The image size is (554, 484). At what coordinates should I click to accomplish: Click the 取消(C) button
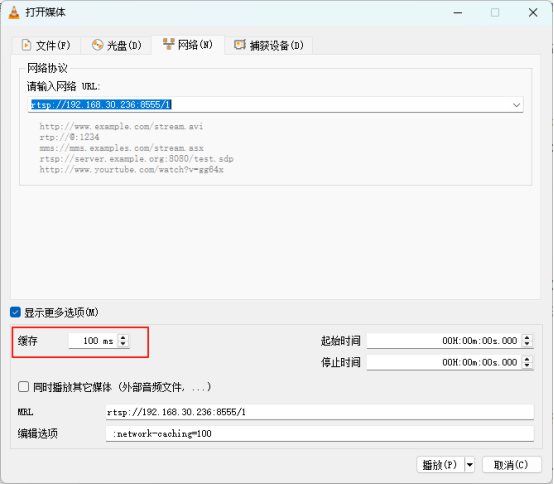511,465
